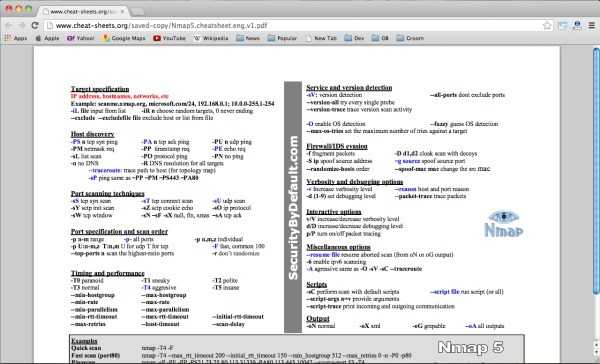Image resolution: width=600 pixels, height=364 pixels.
Task: Click the 'Port scanning techniques' heading
Action: pos(108,193)
